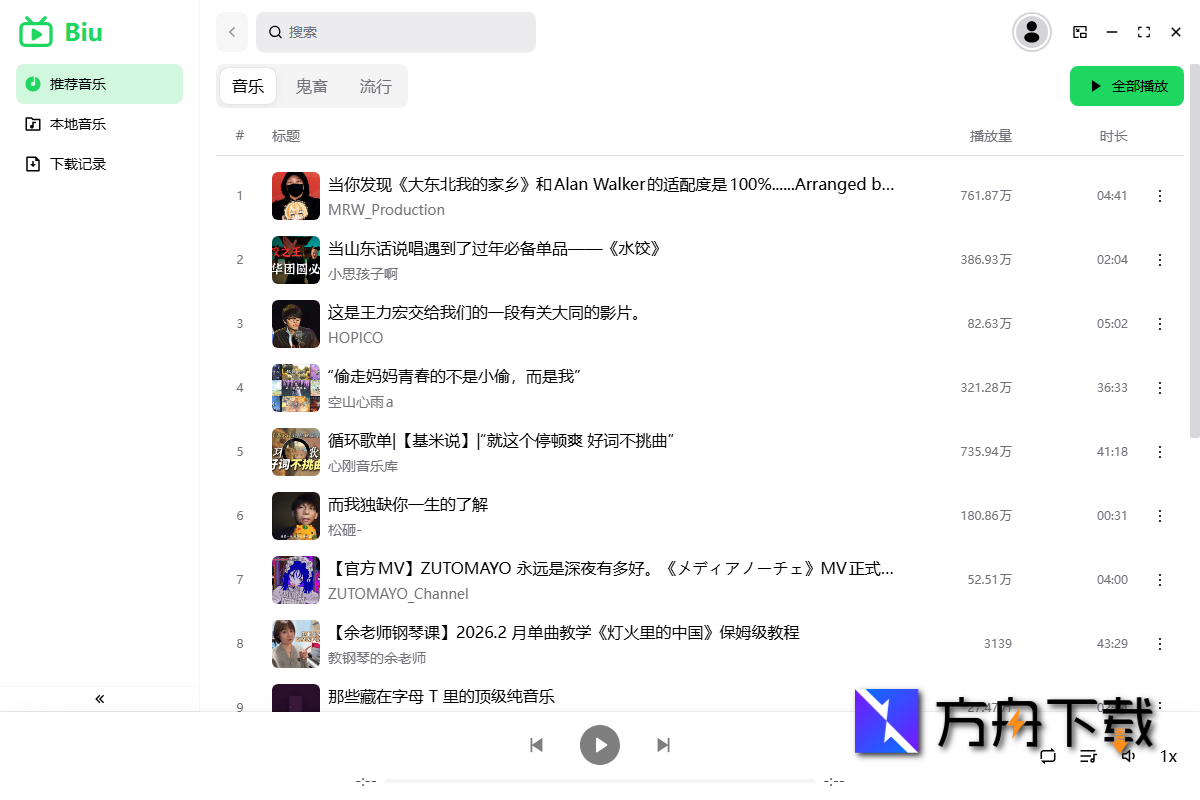Toggle playback with the center play button
Image resolution: width=1200 pixels, height=800 pixels.
[x=600, y=744]
